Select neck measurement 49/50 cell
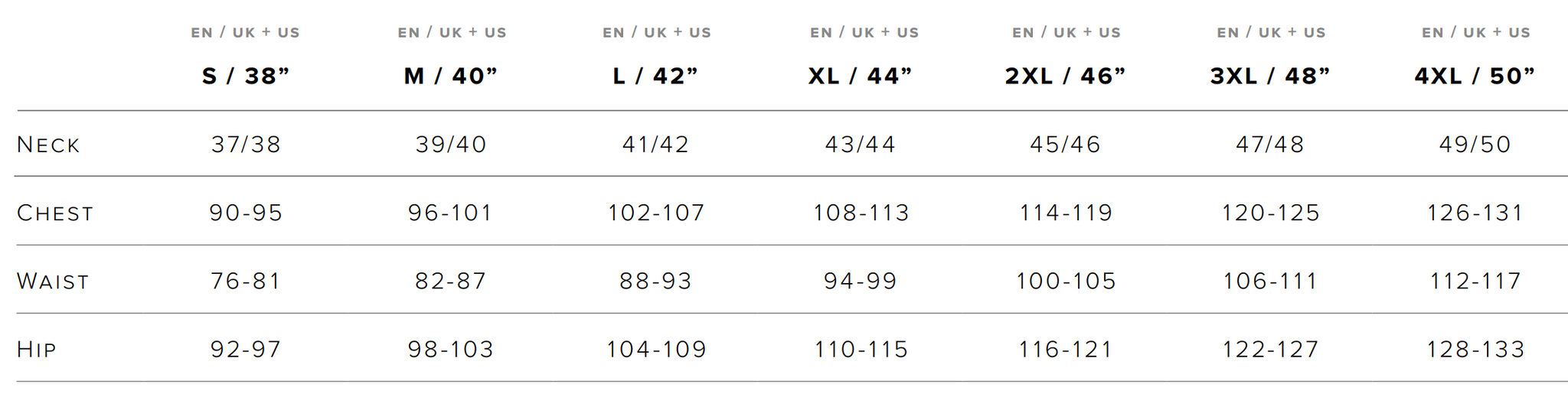The image size is (1568, 407). pyautogui.click(x=1475, y=145)
